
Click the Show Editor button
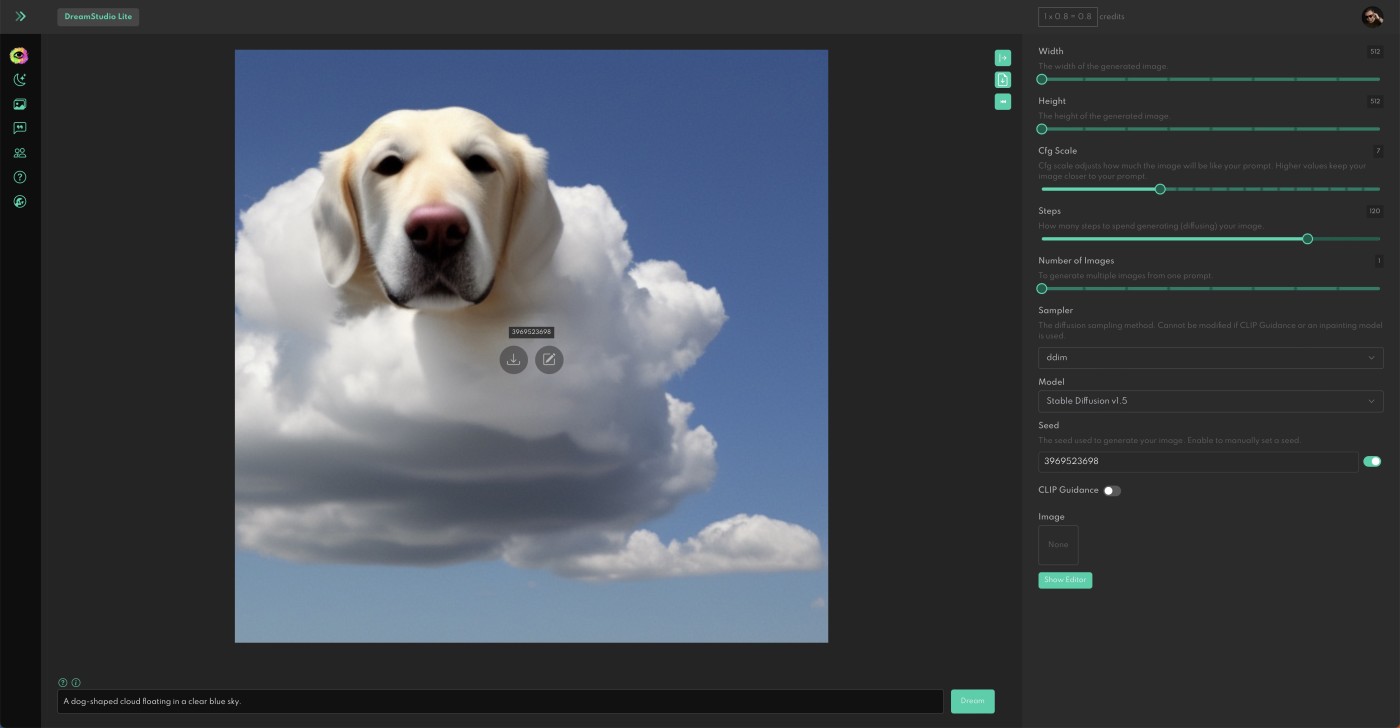[x=1065, y=580]
